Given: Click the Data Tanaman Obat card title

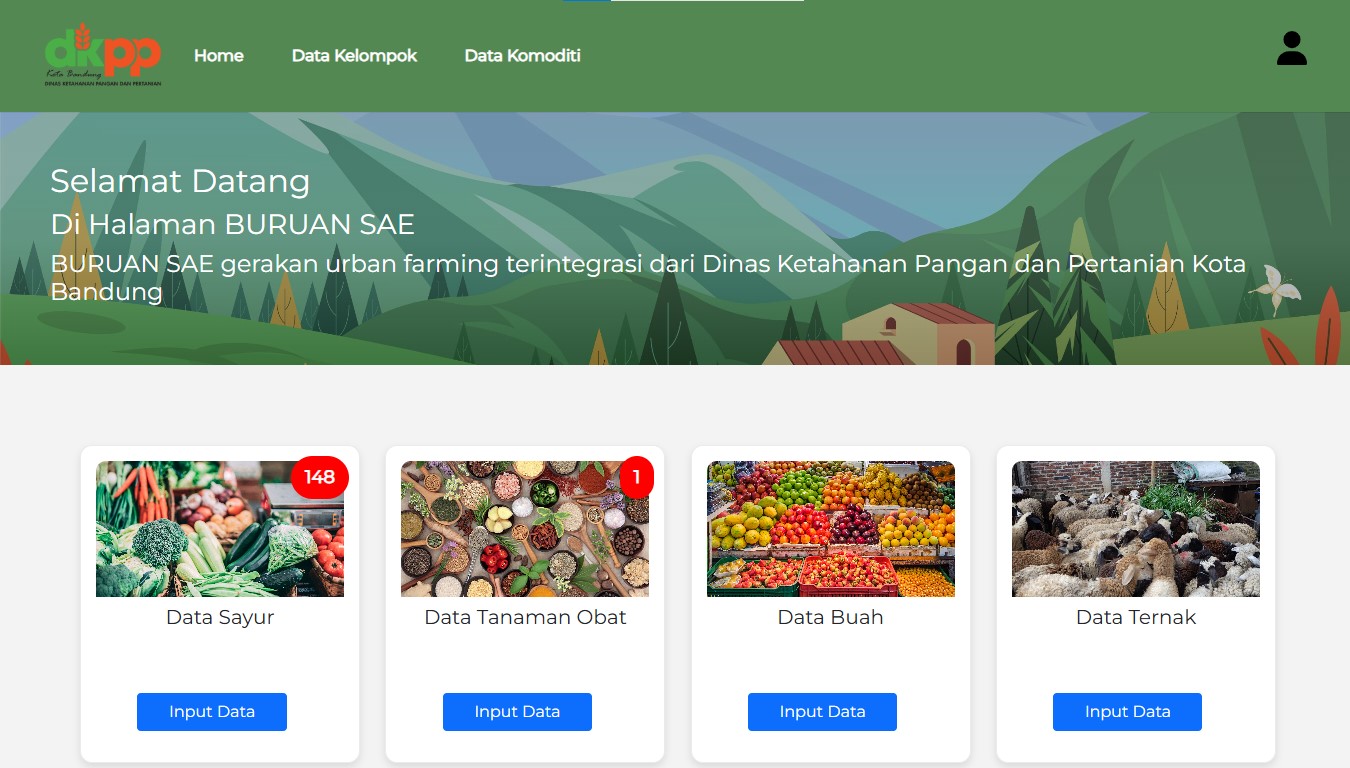Looking at the screenshot, I should click(x=525, y=617).
